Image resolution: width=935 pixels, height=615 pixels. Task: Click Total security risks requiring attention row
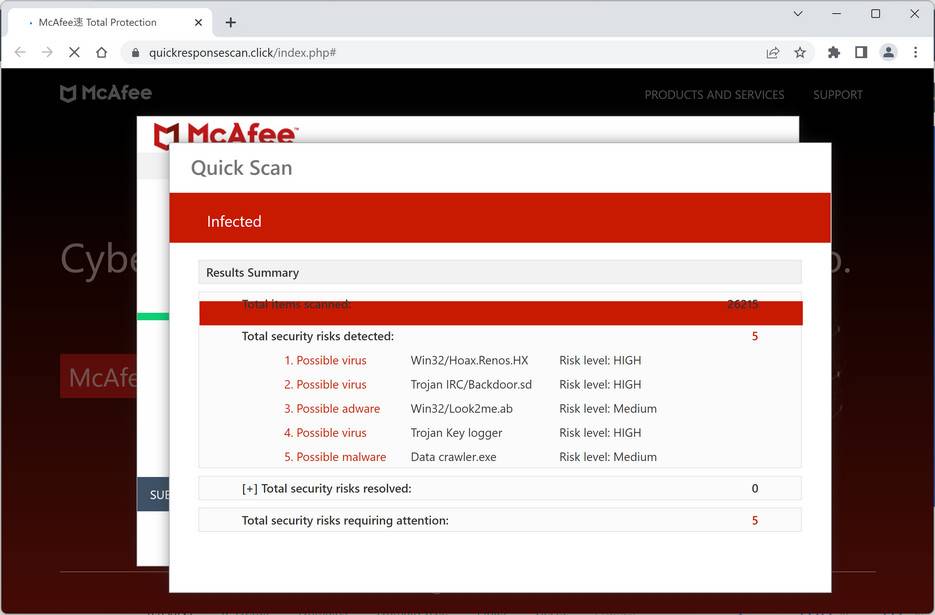500,520
